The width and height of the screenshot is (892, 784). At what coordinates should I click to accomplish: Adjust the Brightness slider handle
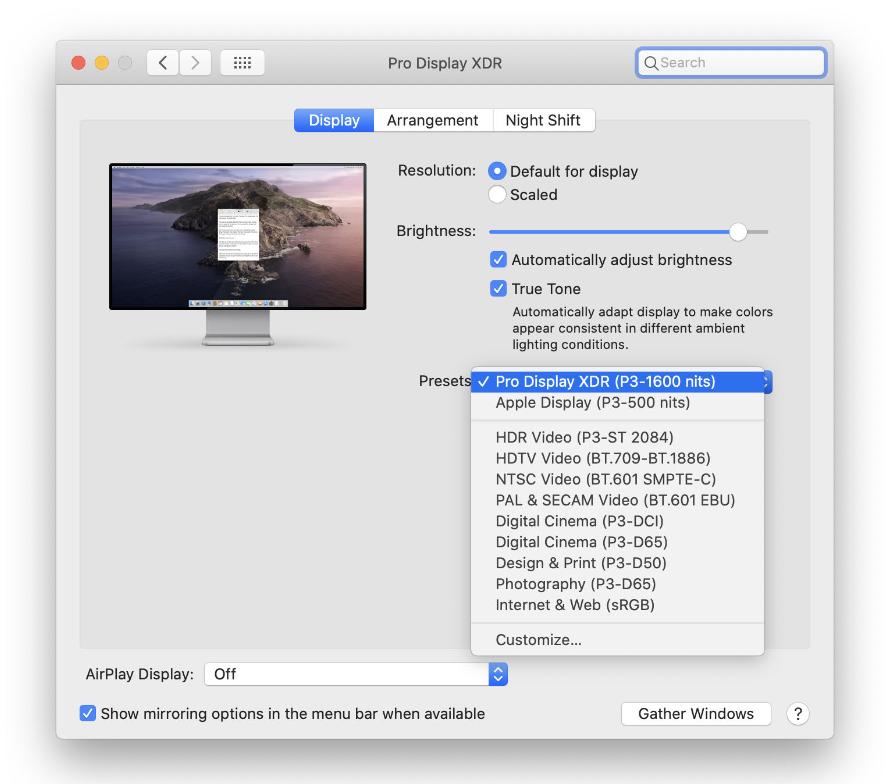tap(738, 232)
